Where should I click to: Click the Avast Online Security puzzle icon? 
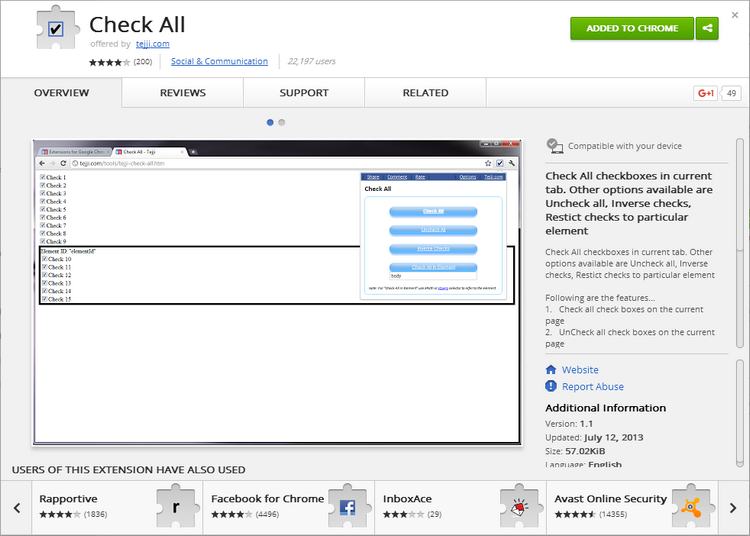[x=692, y=507]
